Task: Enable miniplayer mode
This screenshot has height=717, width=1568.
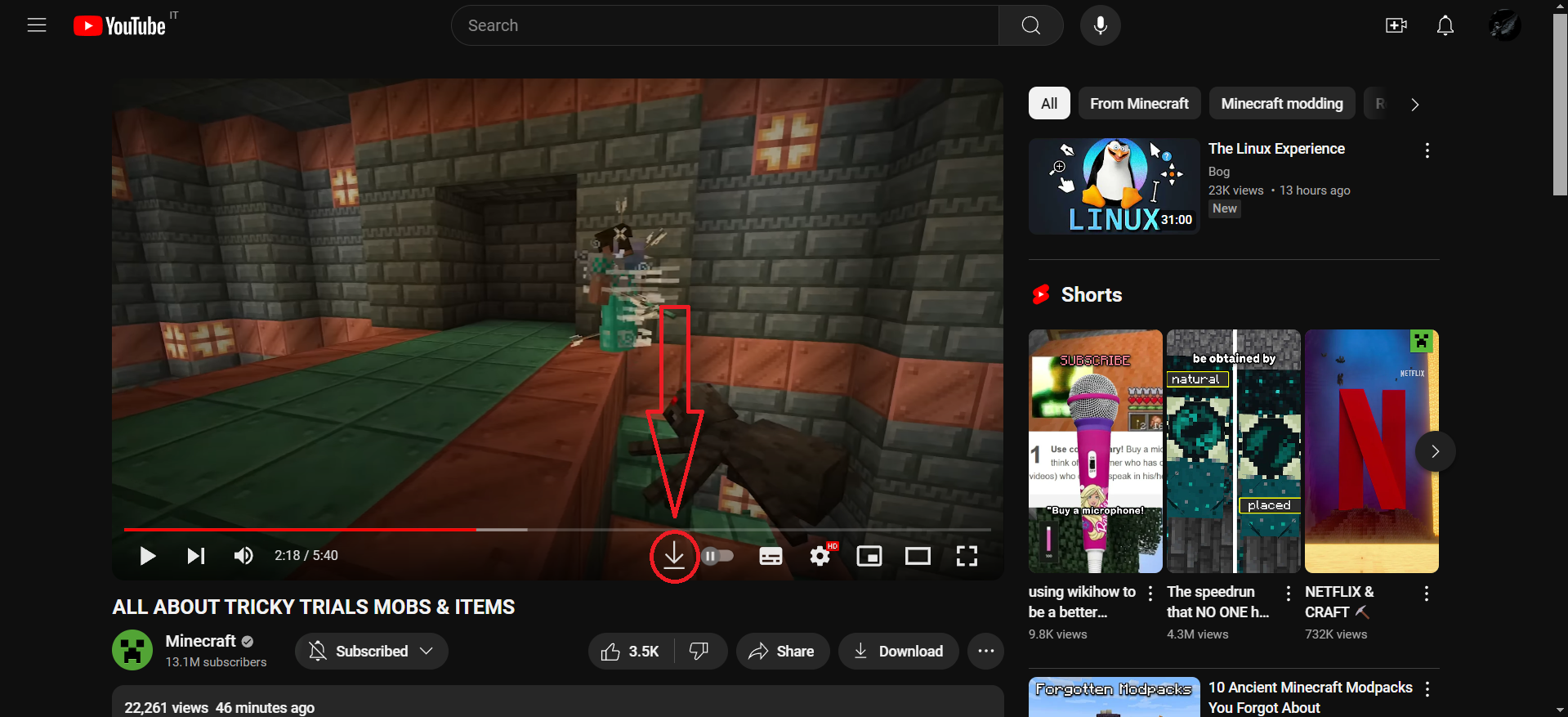Action: [869, 556]
